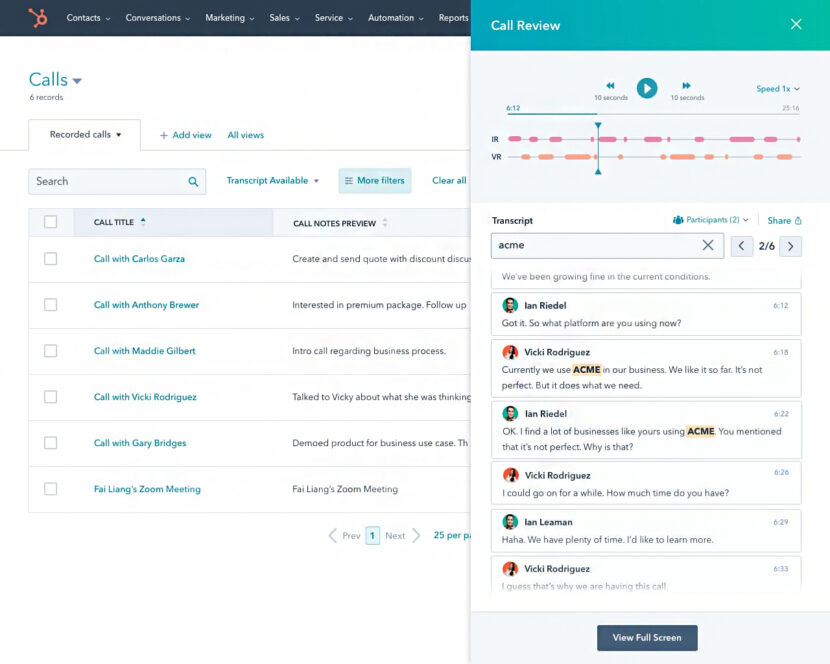Open the Share menu for the transcript

(x=784, y=220)
